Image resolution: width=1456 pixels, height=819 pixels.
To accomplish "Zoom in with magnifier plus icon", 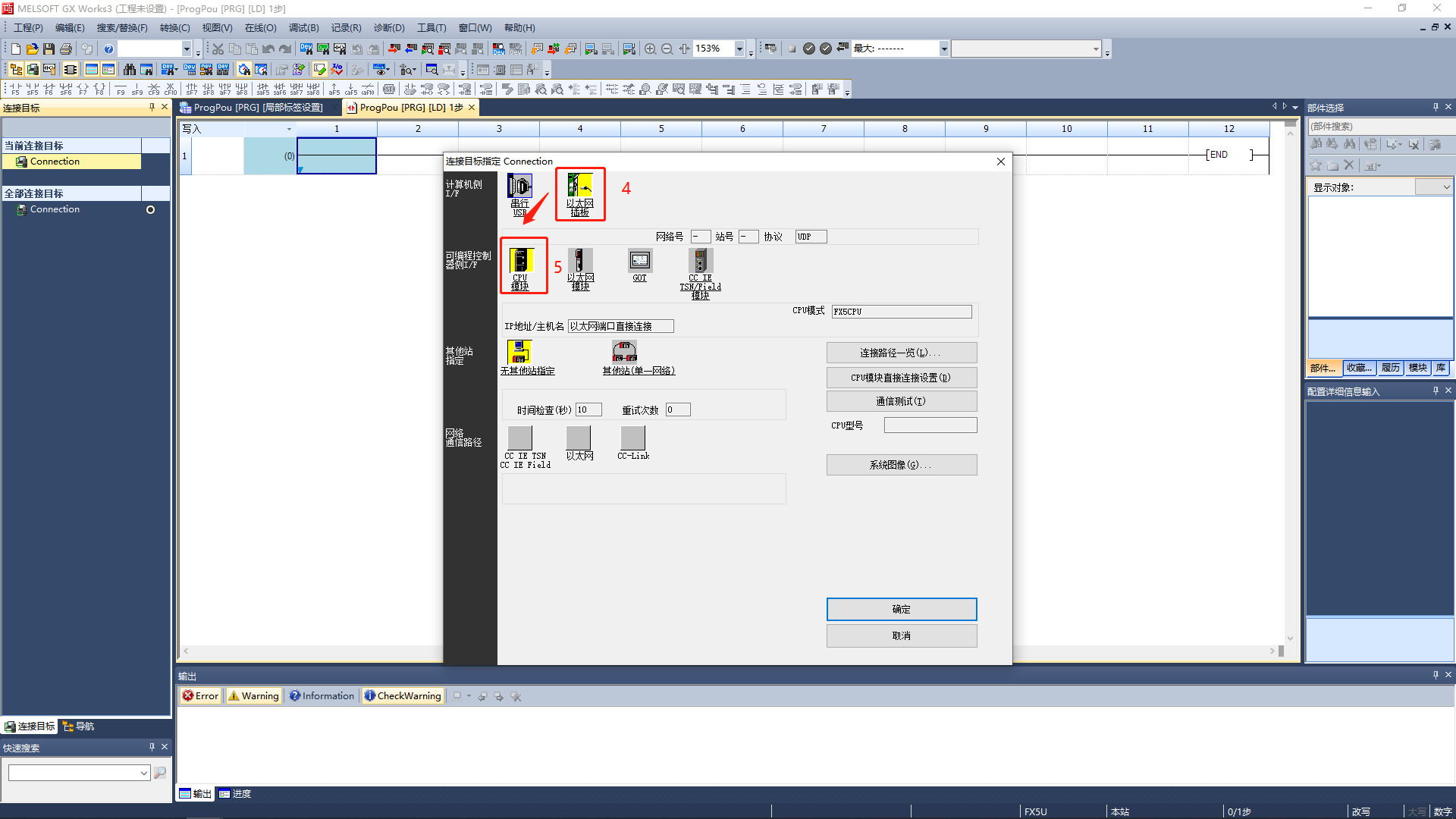I will pyautogui.click(x=650, y=49).
